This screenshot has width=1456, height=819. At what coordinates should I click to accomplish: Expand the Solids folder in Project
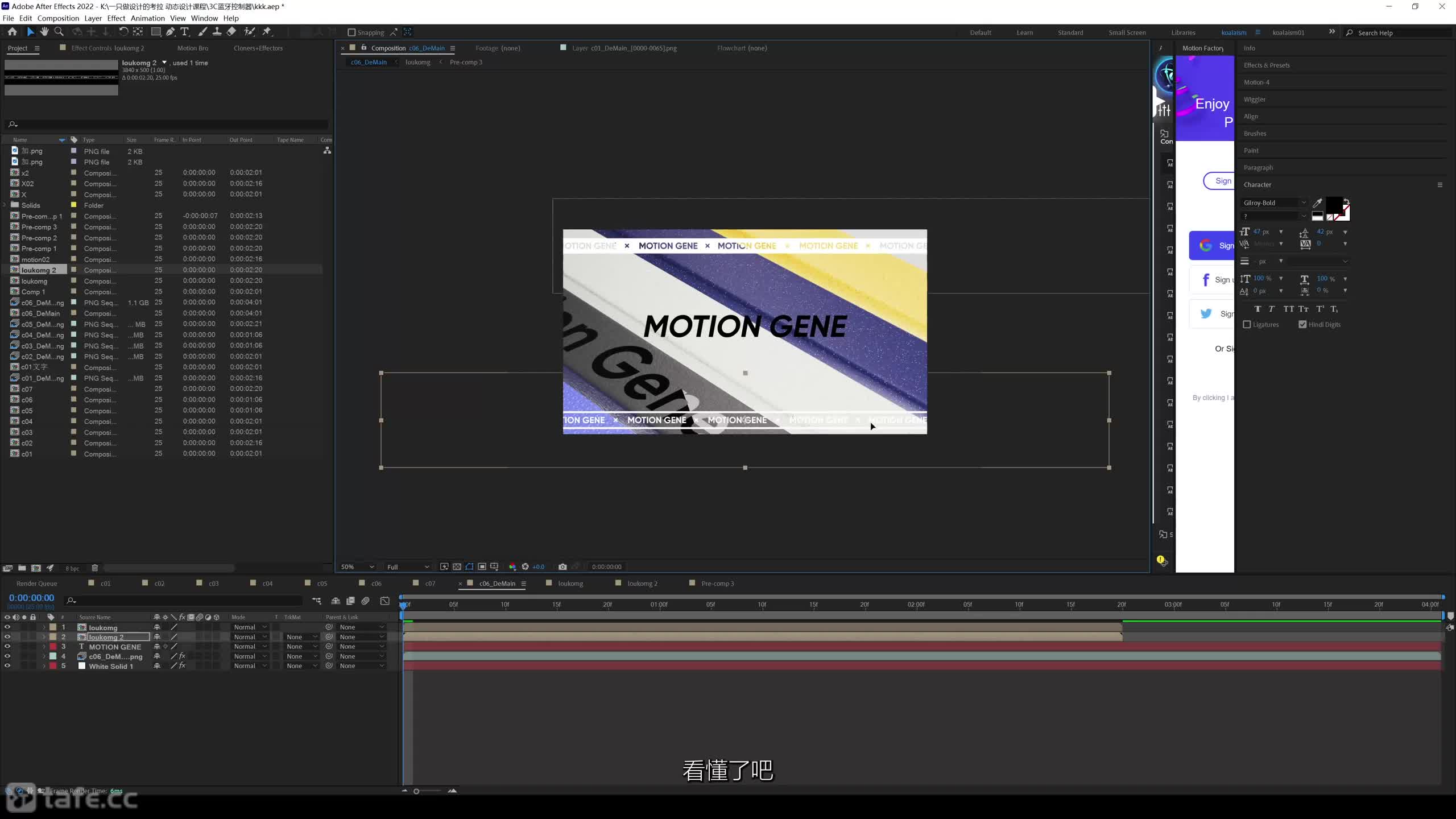coord(5,205)
